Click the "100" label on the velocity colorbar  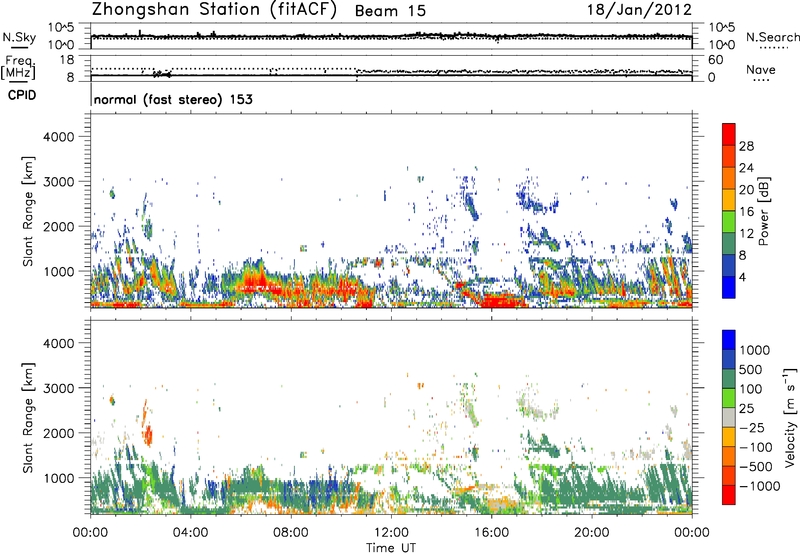[x=753, y=389]
